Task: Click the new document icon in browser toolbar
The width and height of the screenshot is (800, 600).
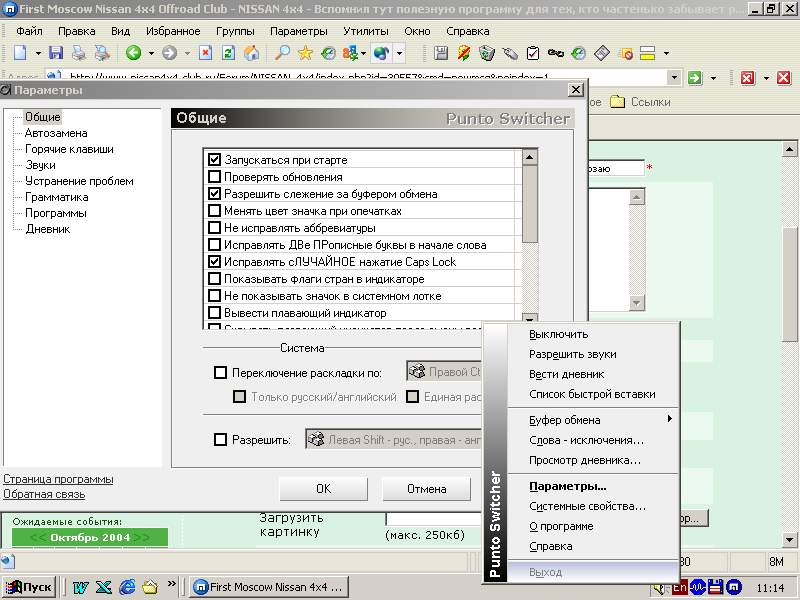Action: click(x=20, y=53)
